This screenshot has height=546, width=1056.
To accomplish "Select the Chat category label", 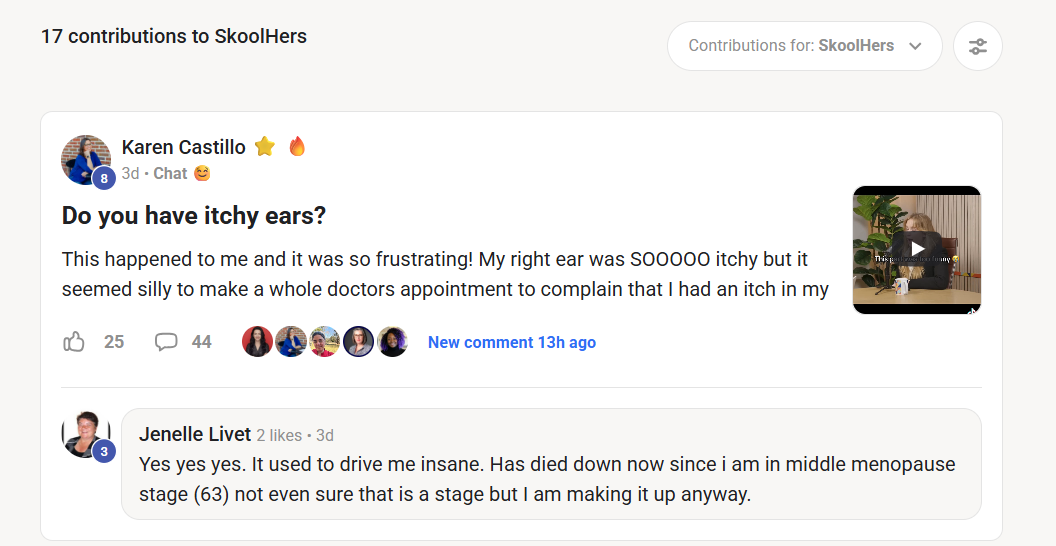I will pos(170,173).
